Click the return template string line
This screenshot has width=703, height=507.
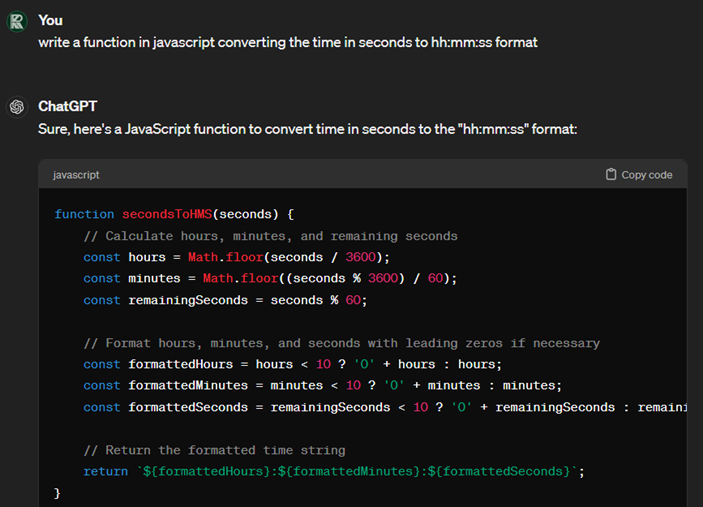(334, 472)
